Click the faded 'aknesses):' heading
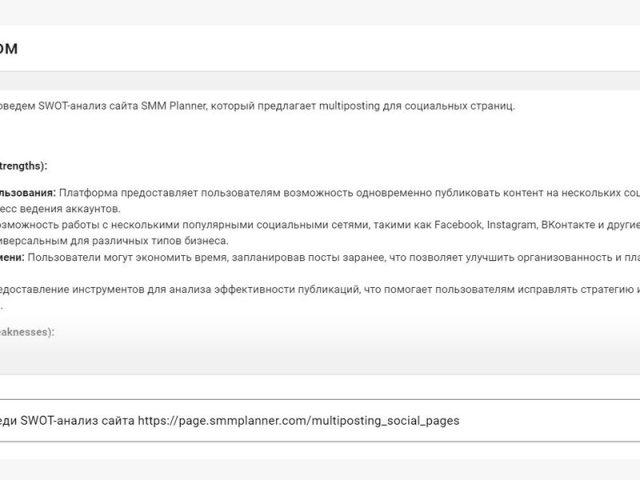The width and height of the screenshot is (640, 480). pyautogui.click(x=27, y=332)
